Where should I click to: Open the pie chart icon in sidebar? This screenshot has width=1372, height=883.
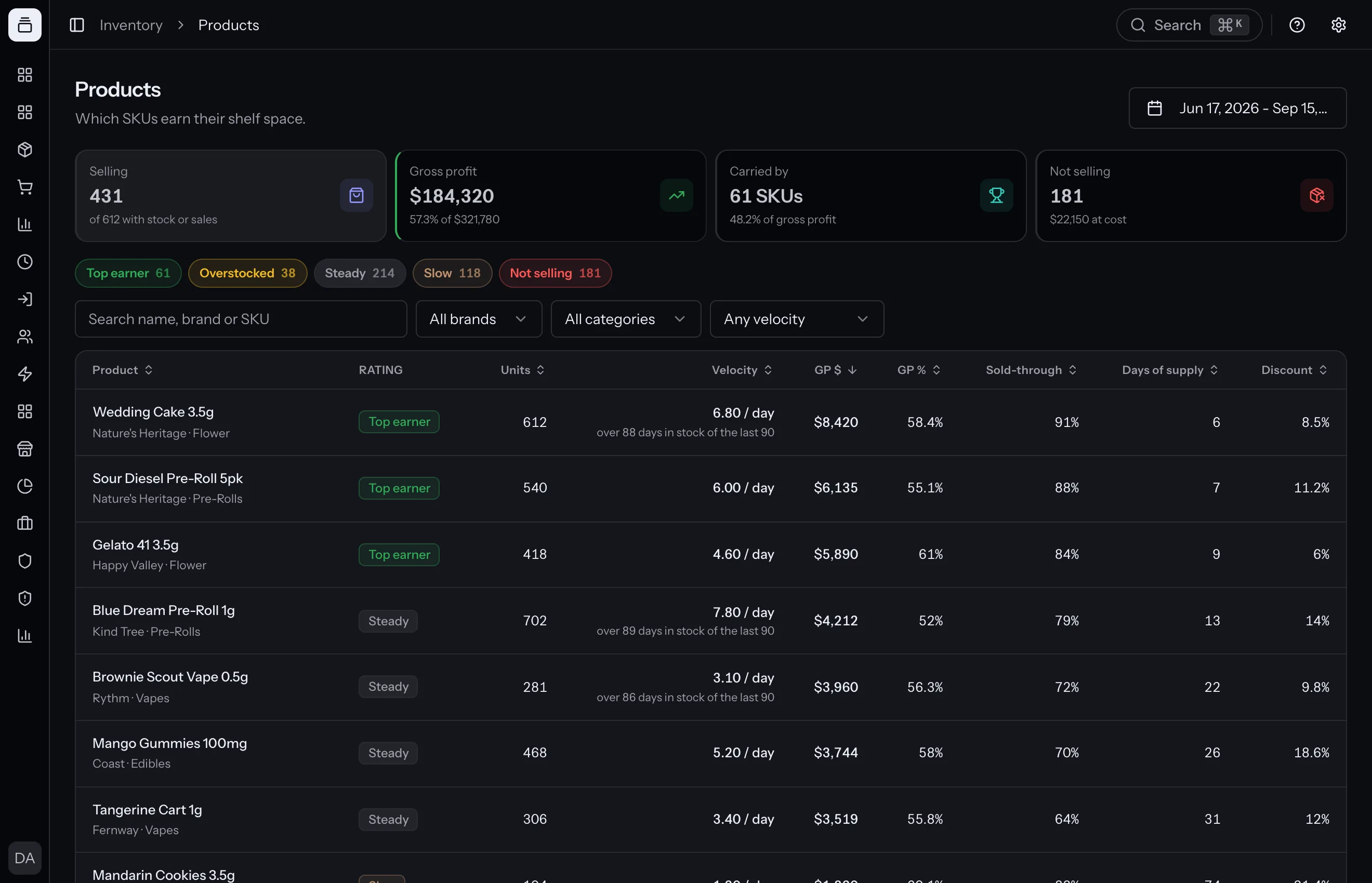(24, 486)
